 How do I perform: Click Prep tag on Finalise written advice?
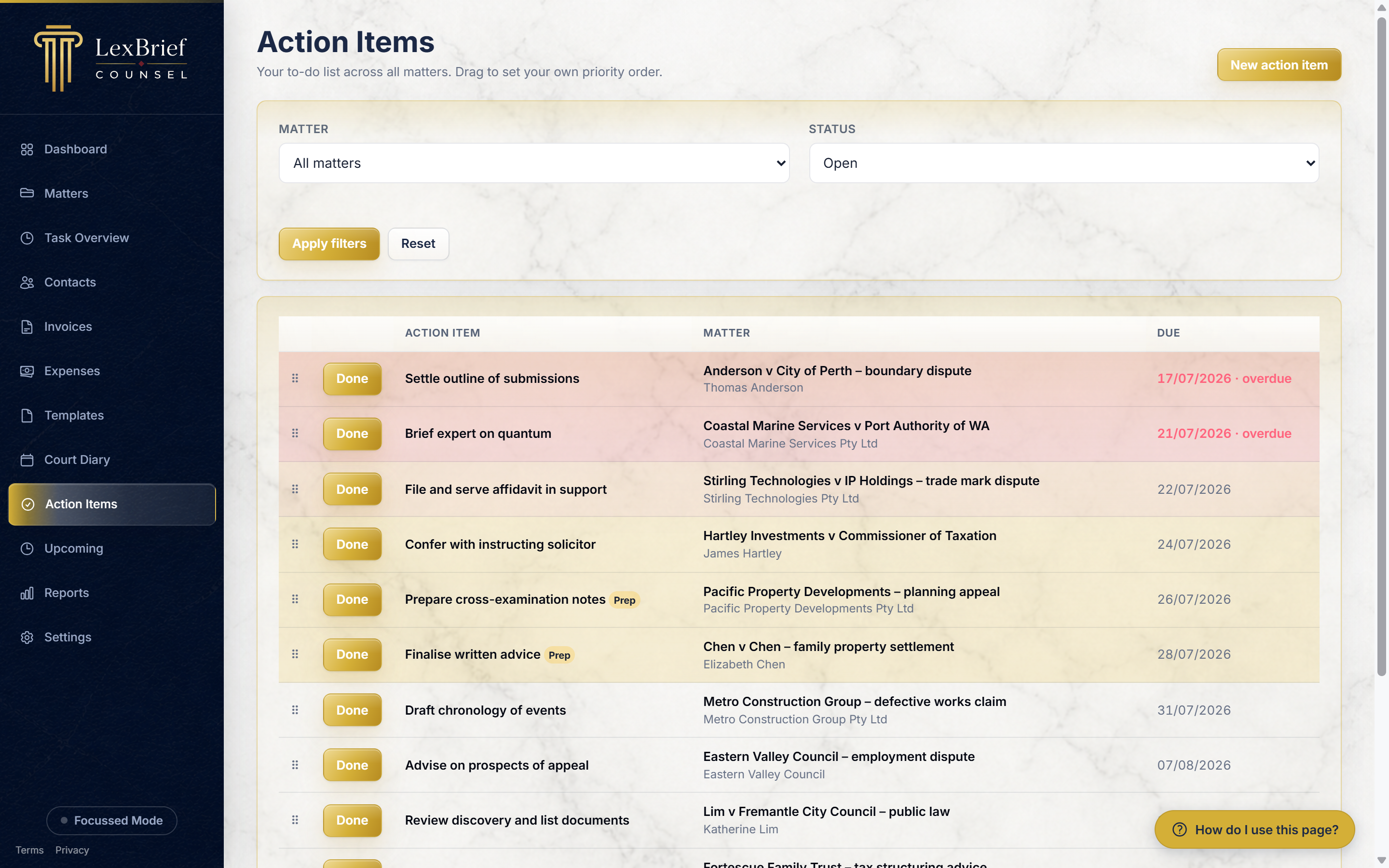point(559,655)
